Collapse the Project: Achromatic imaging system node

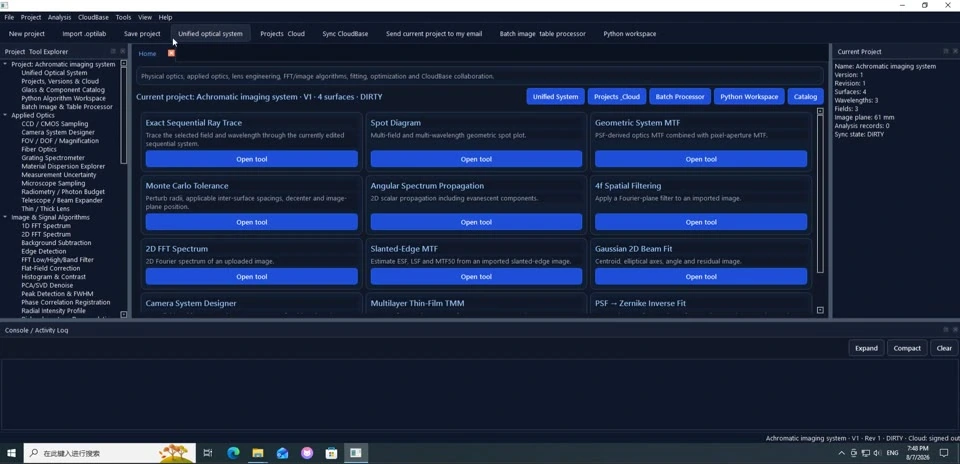point(6,64)
